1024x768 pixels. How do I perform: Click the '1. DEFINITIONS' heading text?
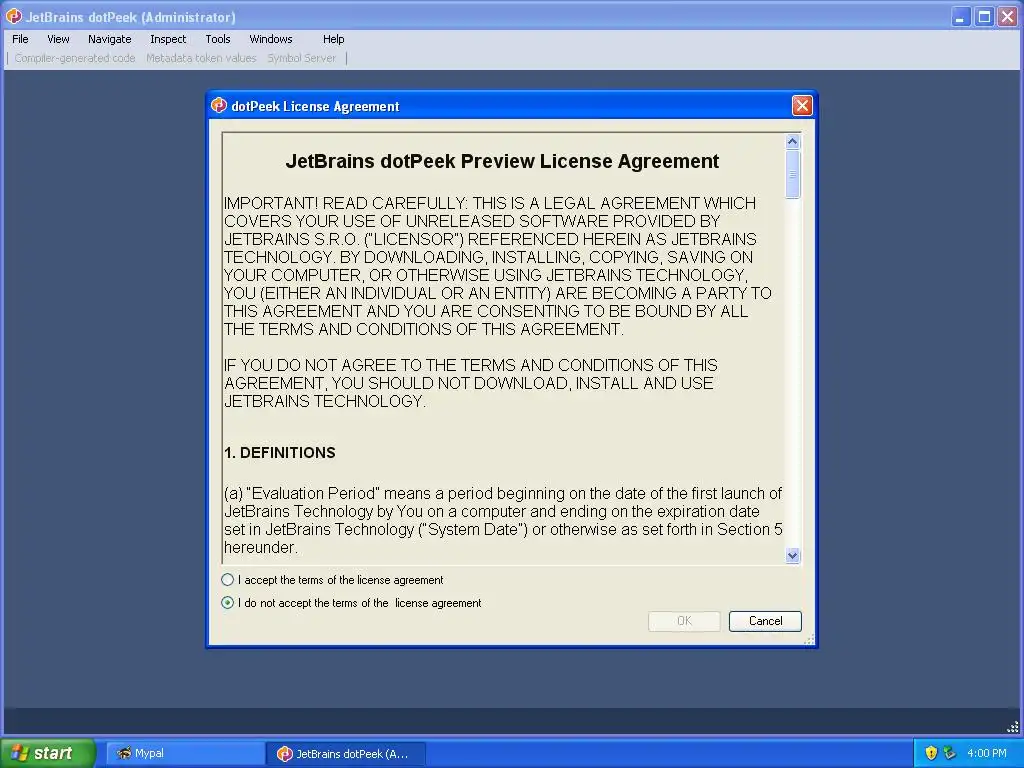(280, 453)
